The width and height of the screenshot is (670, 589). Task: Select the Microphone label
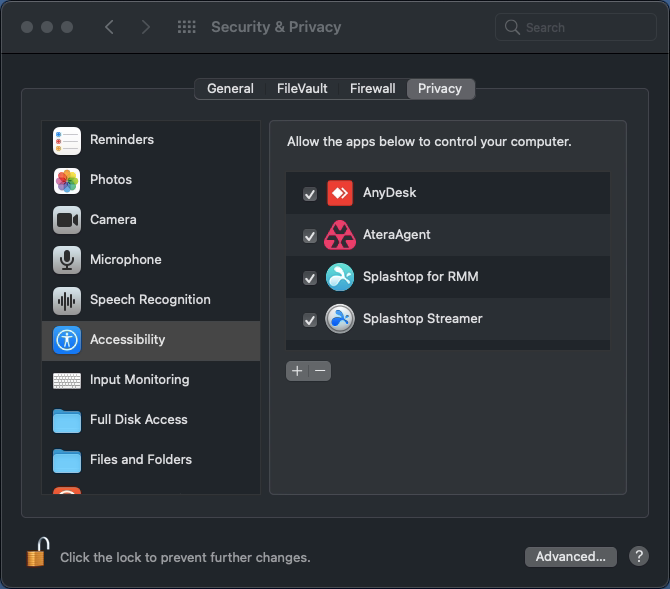126,259
